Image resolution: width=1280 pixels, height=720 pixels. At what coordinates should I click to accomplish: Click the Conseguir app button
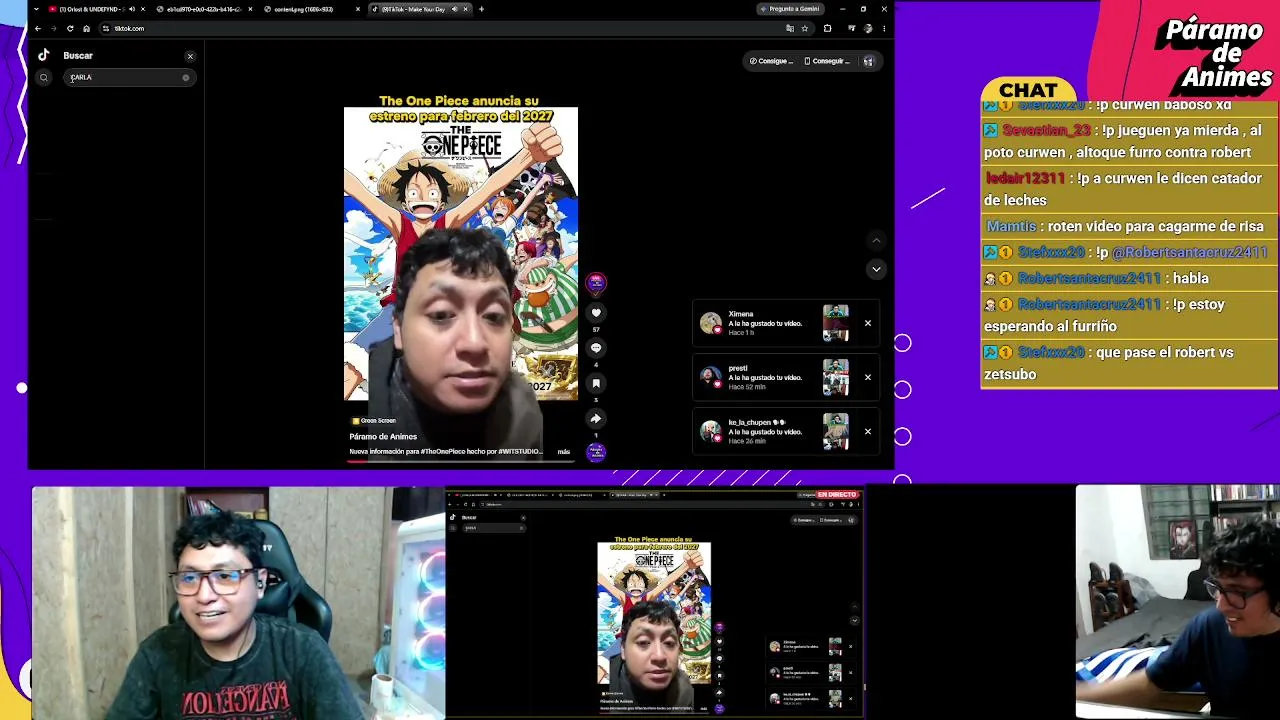coord(827,61)
